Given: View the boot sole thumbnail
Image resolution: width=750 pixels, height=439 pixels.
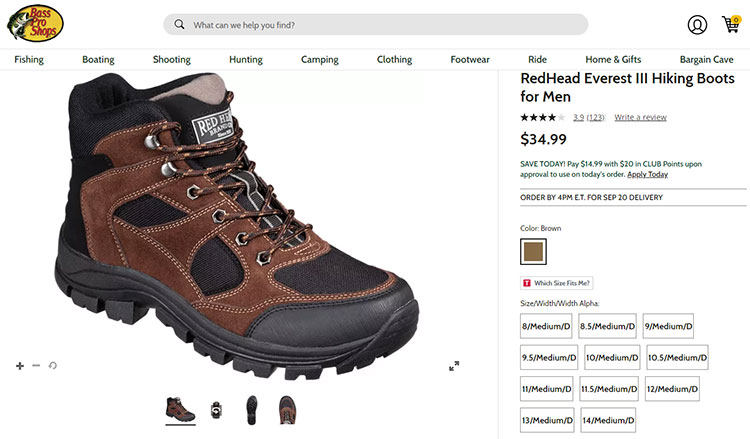Looking at the screenshot, I should [x=251, y=409].
